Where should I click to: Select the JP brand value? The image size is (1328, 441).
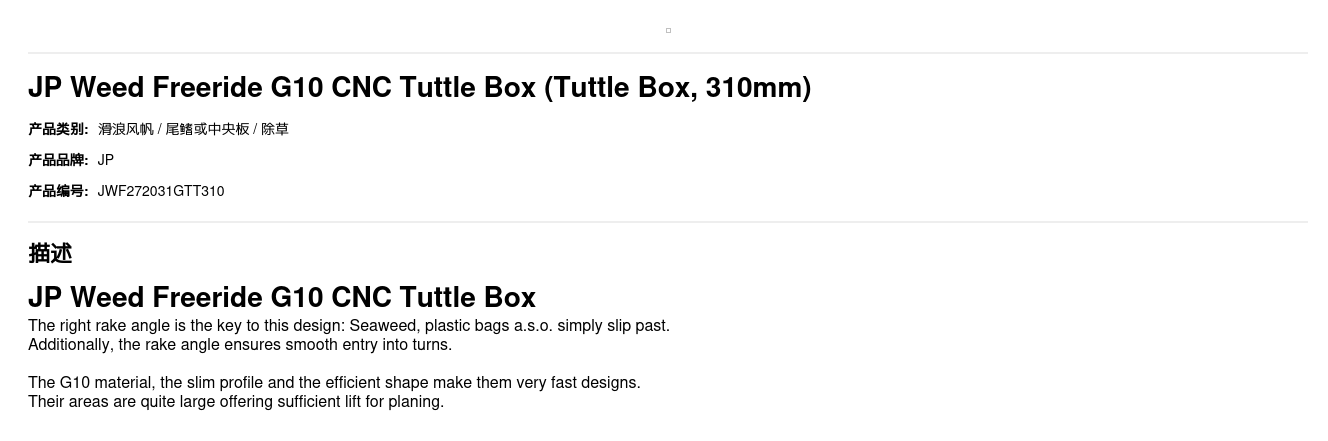[x=106, y=160]
